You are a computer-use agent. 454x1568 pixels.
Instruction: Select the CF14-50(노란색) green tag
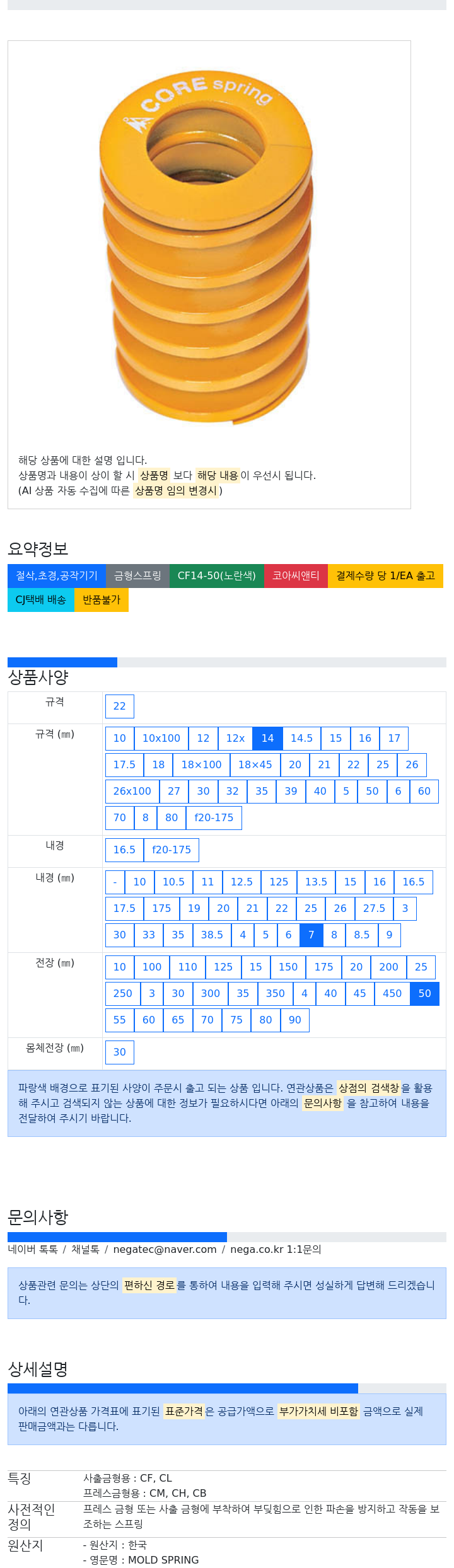(x=217, y=576)
